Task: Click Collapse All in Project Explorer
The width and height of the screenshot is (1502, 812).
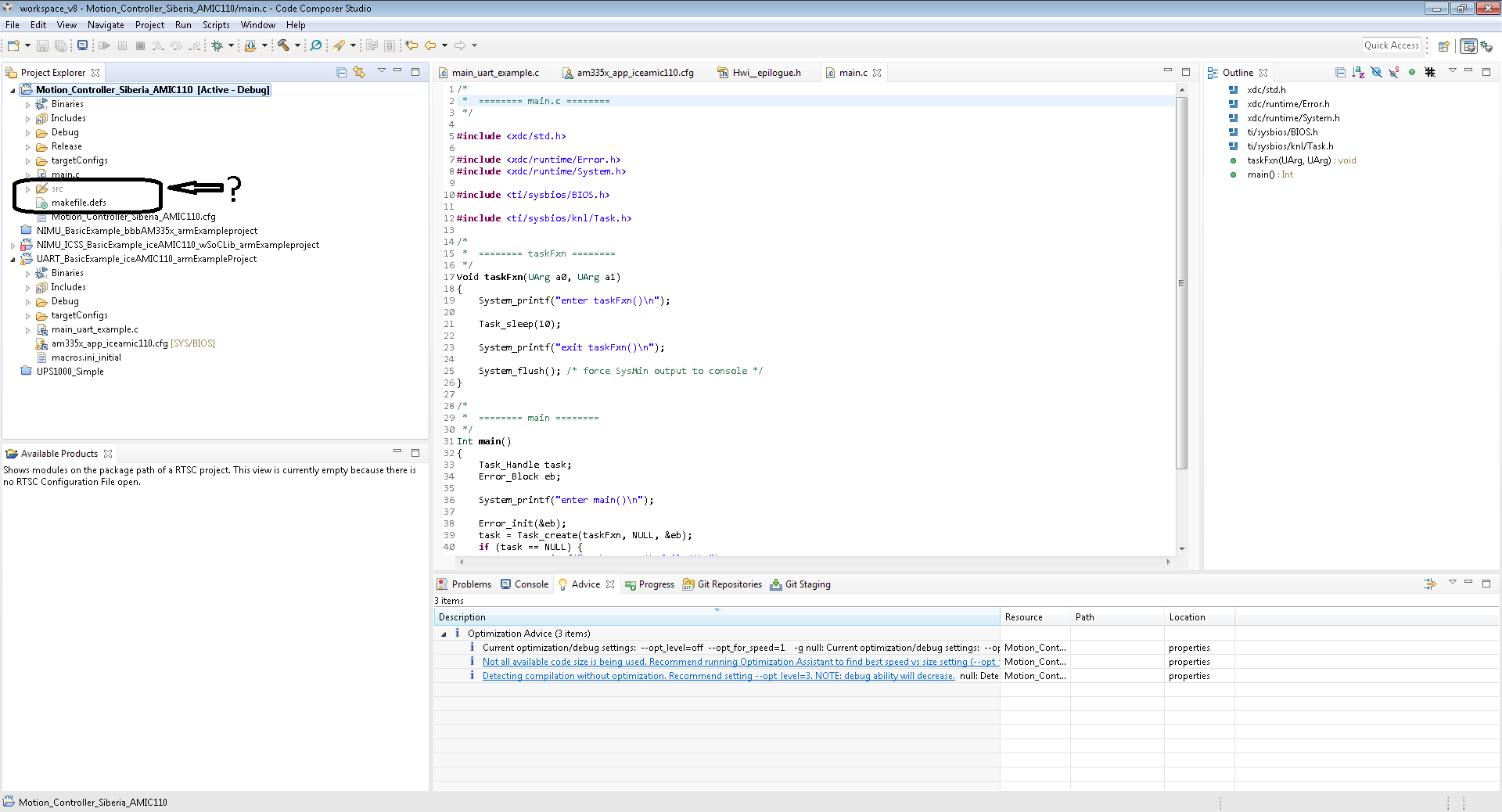Action: click(x=342, y=72)
